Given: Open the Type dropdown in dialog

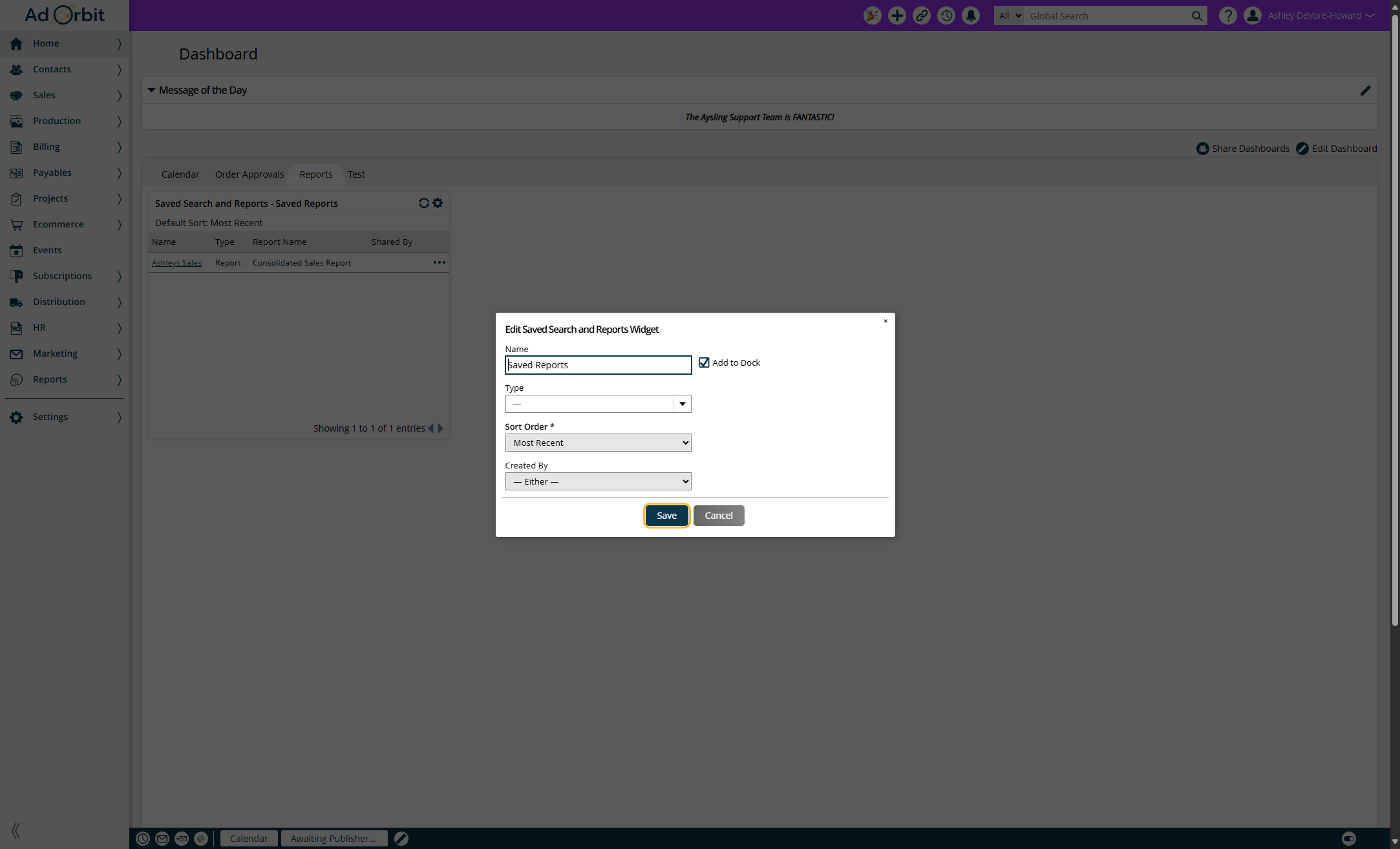Looking at the screenshot, I should pyautogui.click(x=682, y=404).
